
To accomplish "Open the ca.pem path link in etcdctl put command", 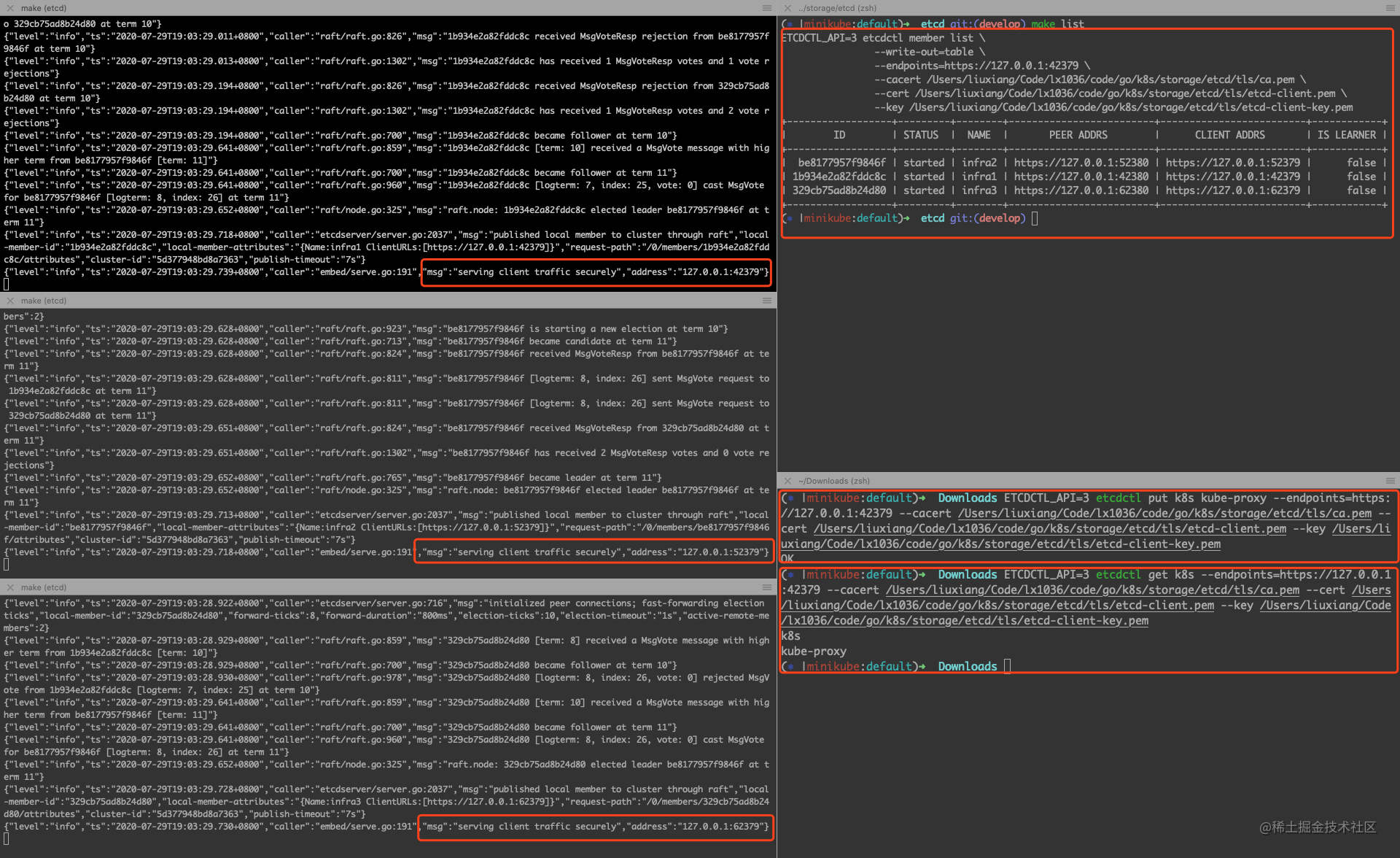I will 1164,514.
